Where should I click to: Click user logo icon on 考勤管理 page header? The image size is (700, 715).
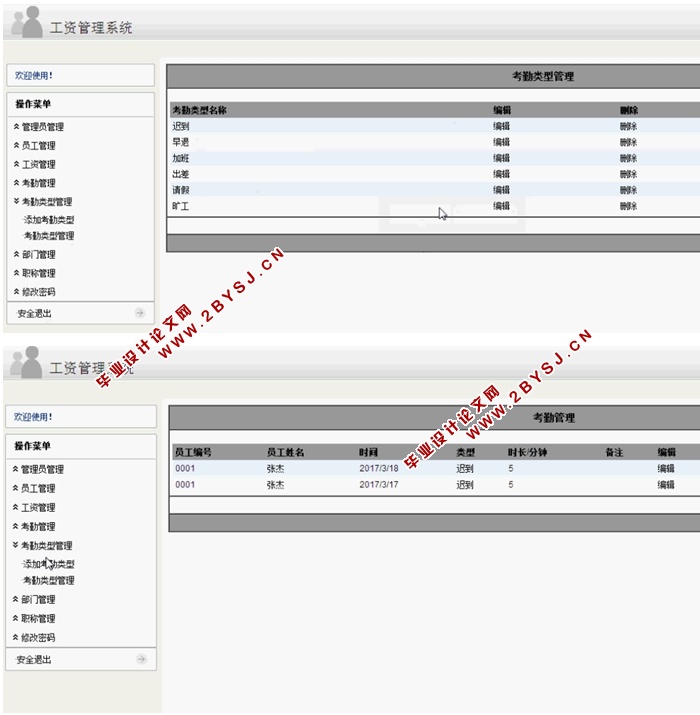point(26,362)
